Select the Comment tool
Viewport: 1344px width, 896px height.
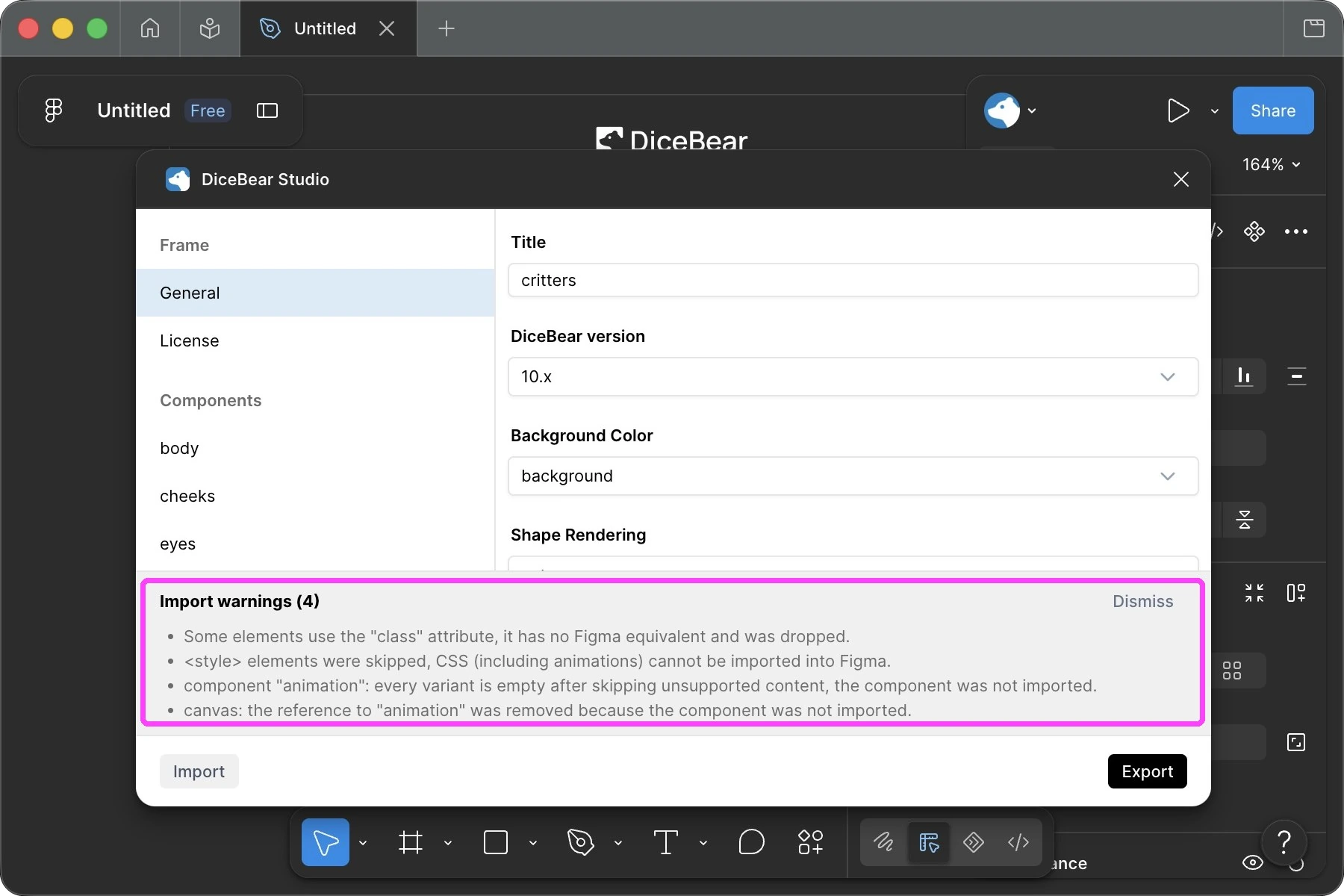(x=751, y=842)
